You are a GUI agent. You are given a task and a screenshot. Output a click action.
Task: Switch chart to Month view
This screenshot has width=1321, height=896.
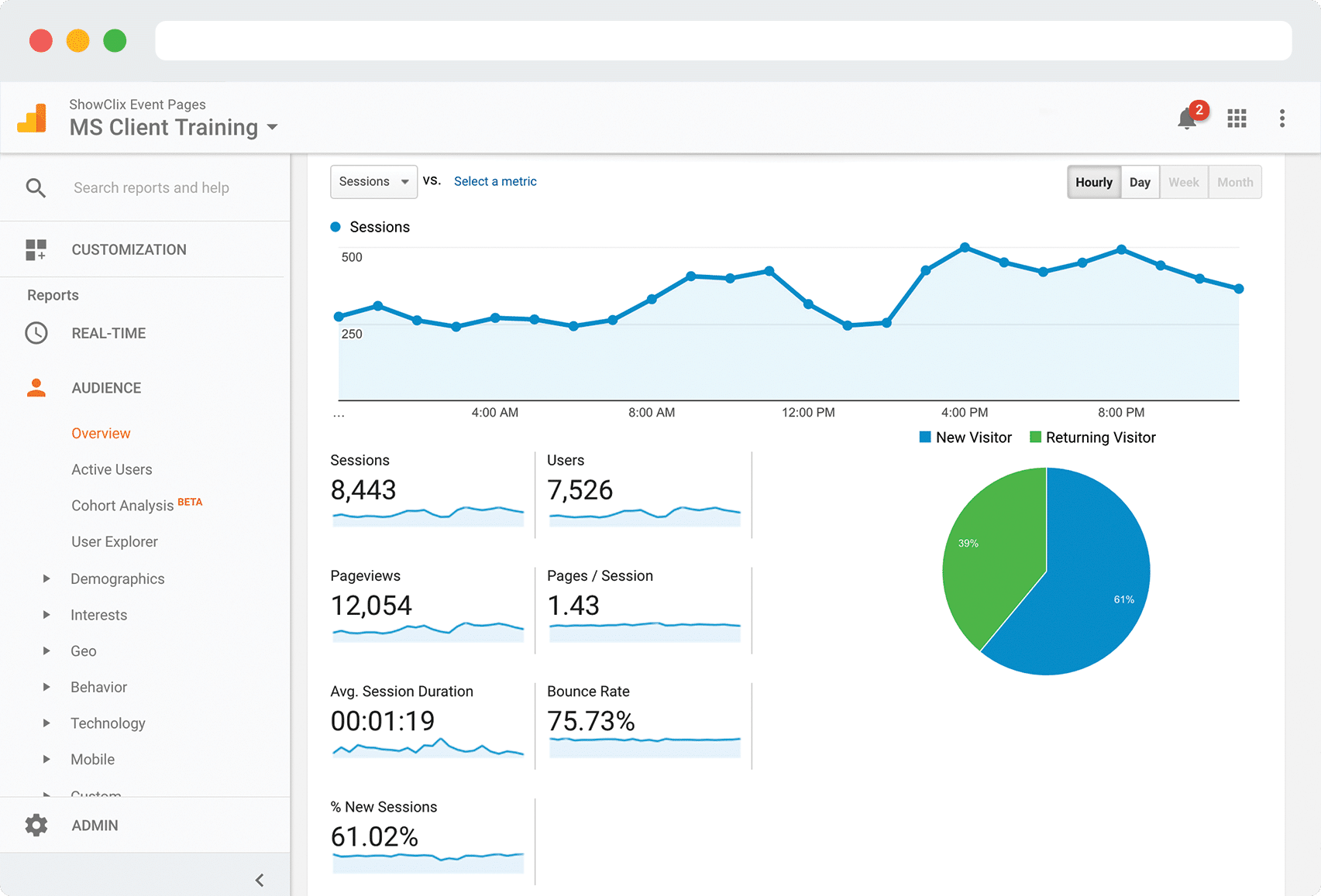point(1235,182)
